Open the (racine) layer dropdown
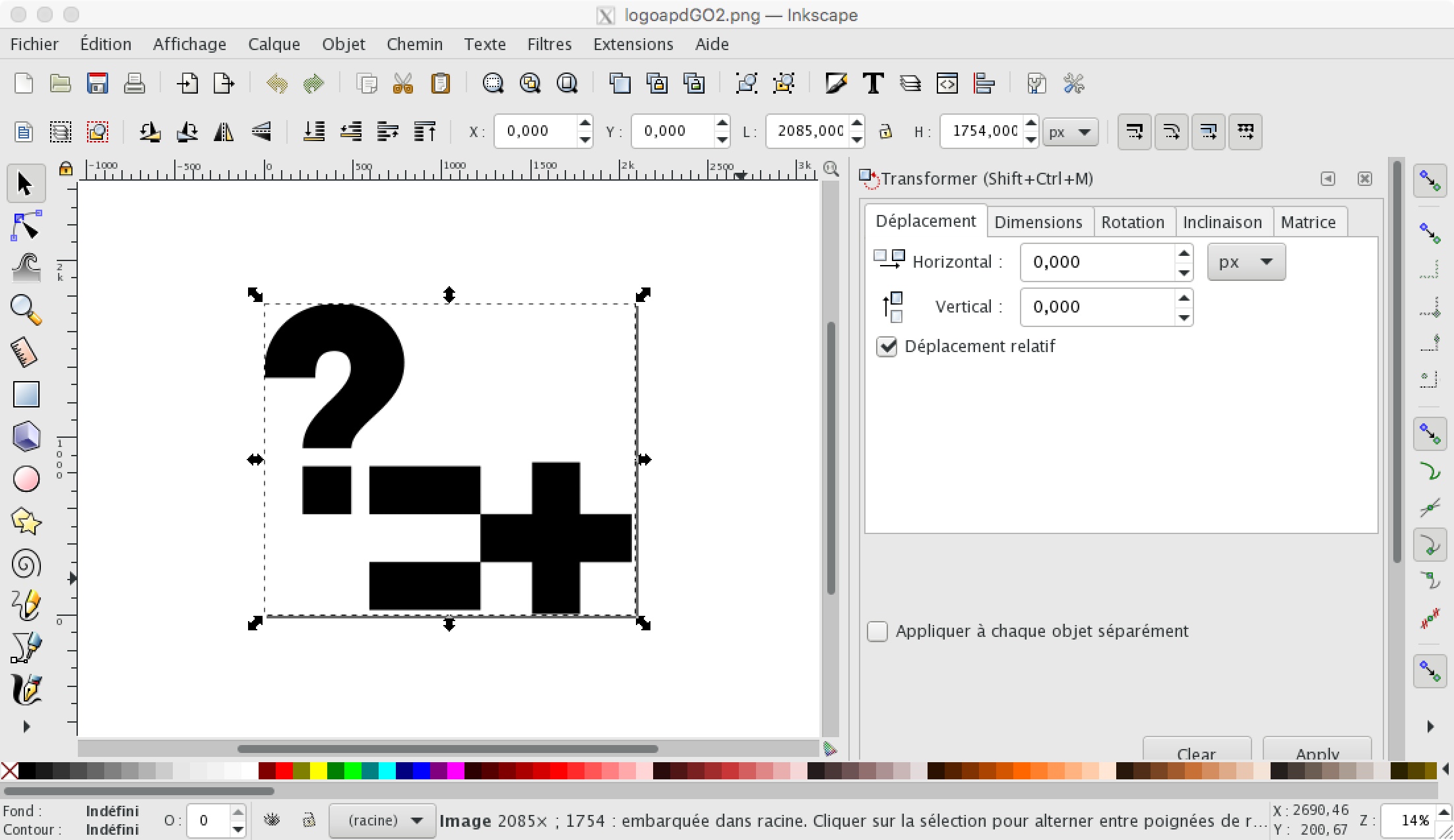This screenshot has height=840, width=1454. [383, 820]
